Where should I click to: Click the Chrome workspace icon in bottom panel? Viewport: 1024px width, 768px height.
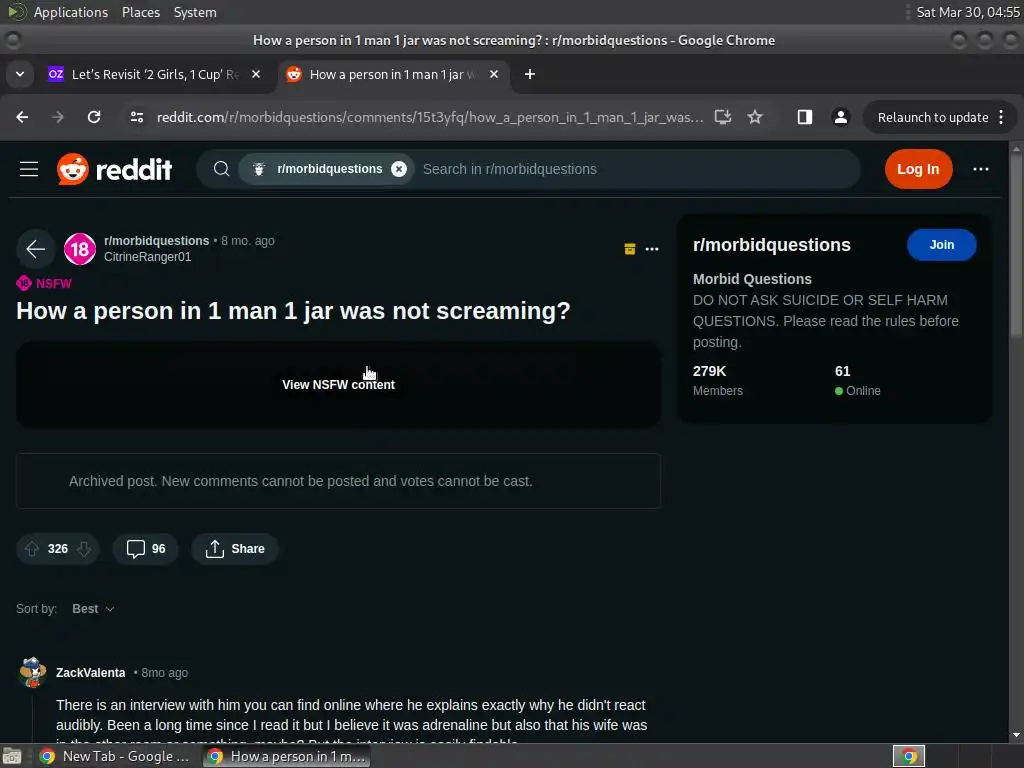click(x=908, y=756)
